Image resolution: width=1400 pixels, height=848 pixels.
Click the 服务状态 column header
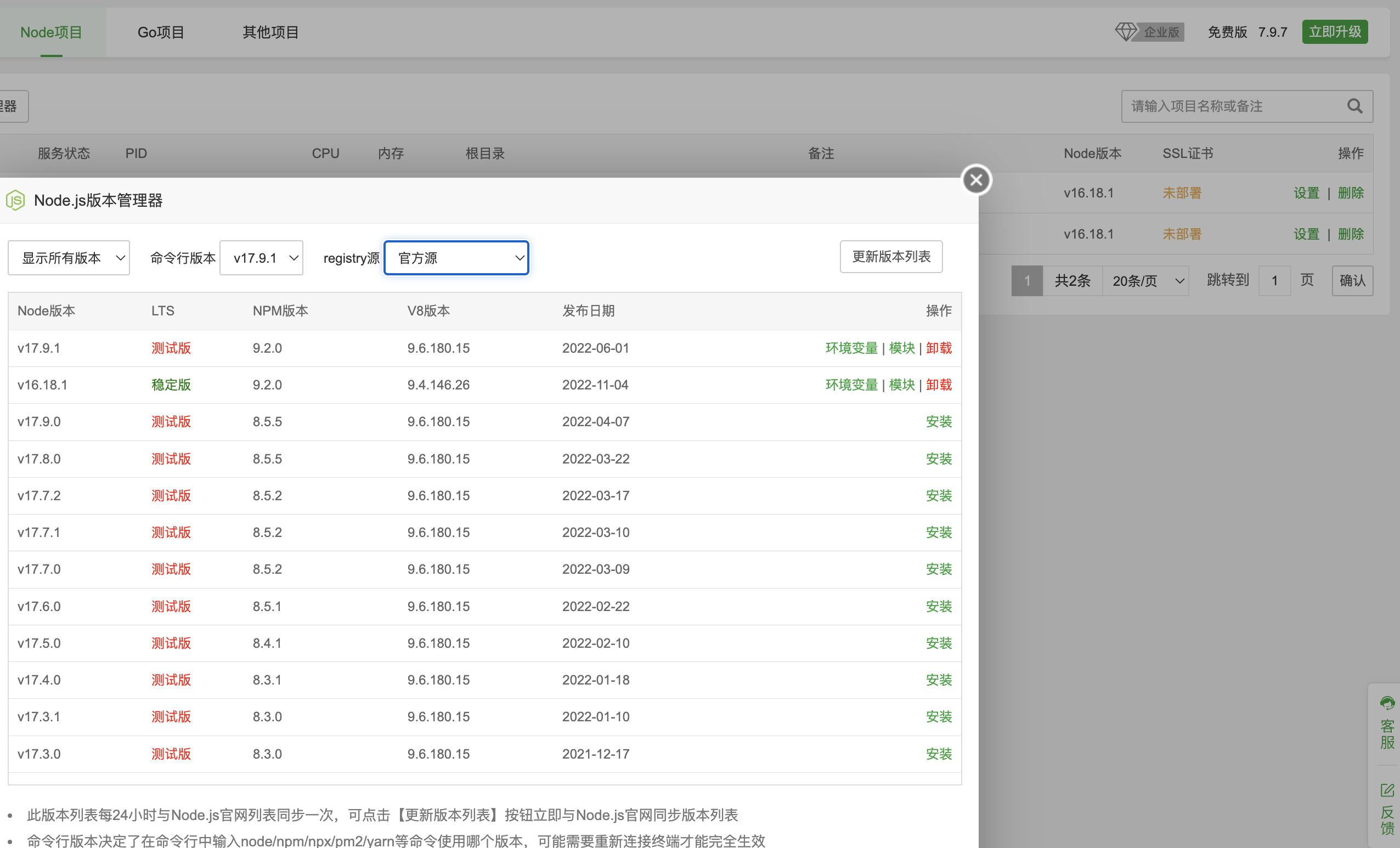pyautogui.click(x=64, y=154)
